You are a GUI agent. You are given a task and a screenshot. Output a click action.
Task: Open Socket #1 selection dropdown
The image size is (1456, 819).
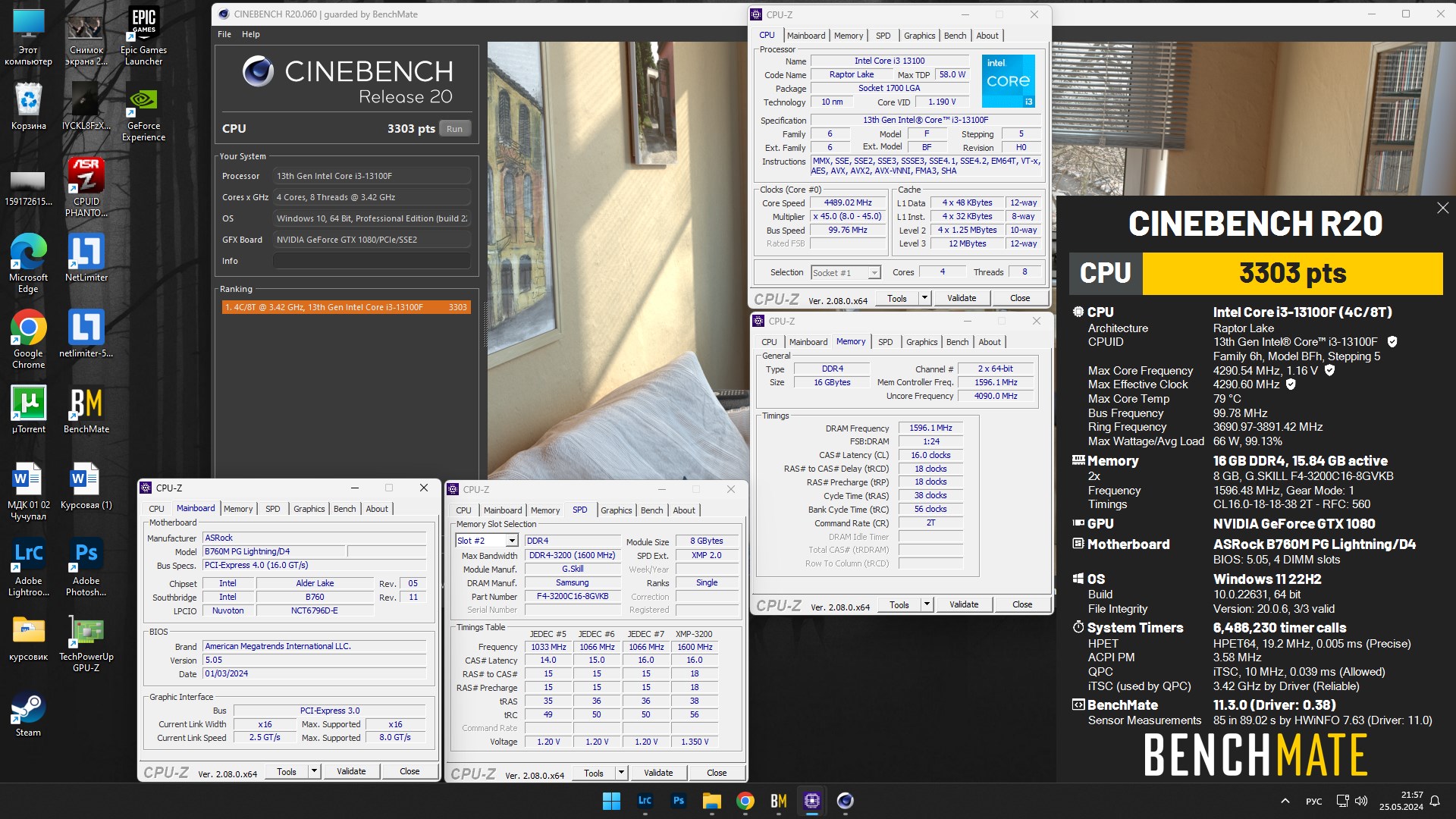tap(846, 273)
